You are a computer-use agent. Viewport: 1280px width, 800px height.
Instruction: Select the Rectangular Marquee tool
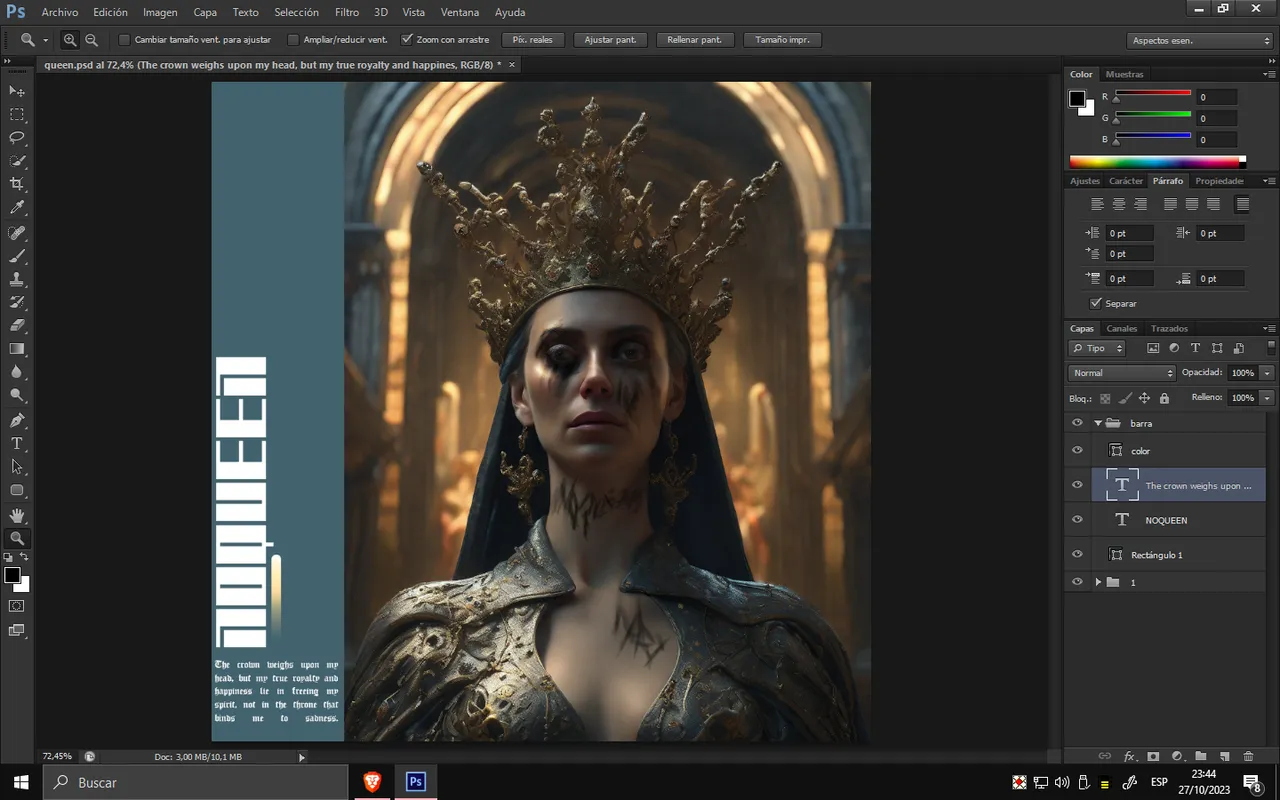[x=17, y=114]
